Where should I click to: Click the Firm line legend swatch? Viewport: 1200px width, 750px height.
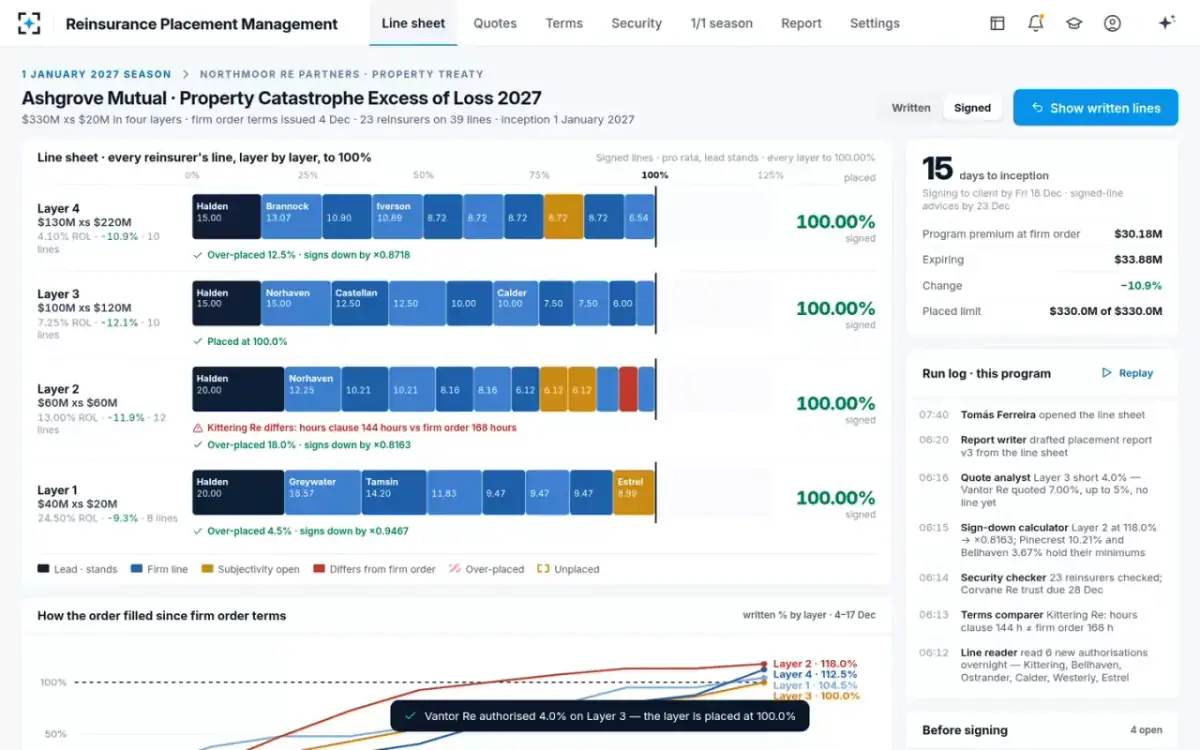(x=137, y=569)
